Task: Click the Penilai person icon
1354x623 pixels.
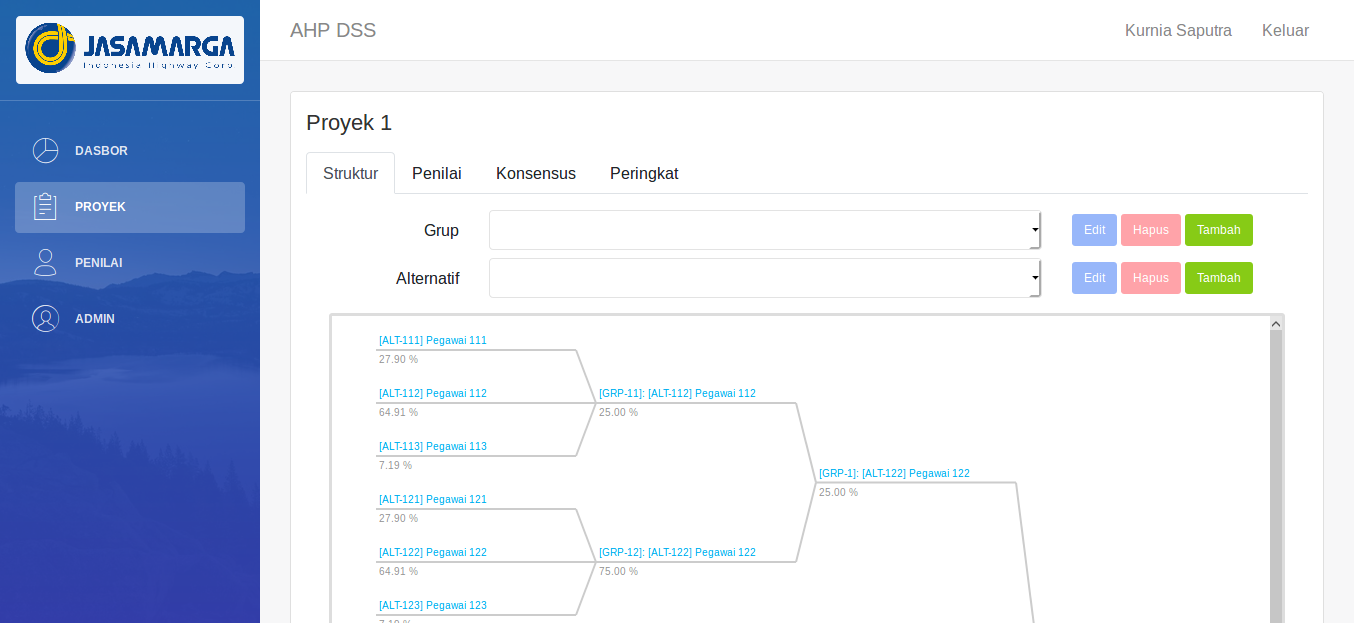Action: coord(45,263)
